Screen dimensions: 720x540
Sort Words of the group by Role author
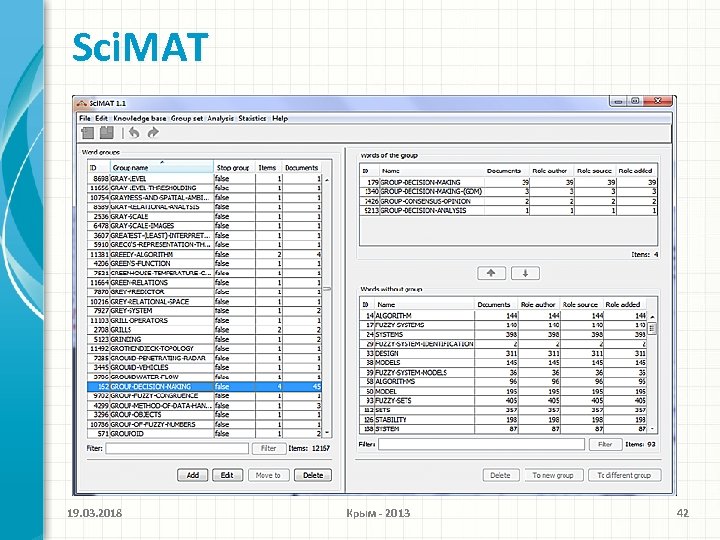[x=550, y=171]
